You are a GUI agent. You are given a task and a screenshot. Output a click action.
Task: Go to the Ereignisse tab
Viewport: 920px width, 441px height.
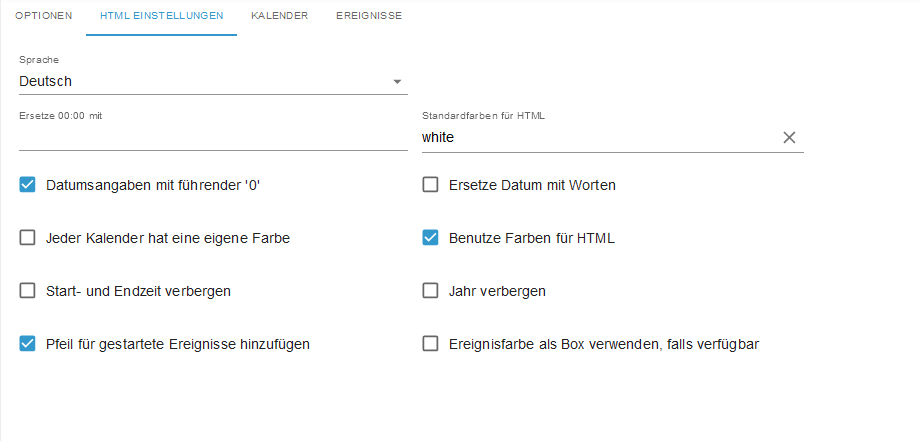(369, 16)
